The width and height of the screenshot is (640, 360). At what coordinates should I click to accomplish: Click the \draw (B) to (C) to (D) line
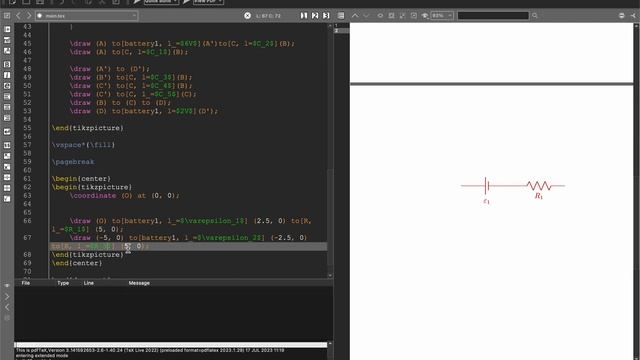pos(120,102)
